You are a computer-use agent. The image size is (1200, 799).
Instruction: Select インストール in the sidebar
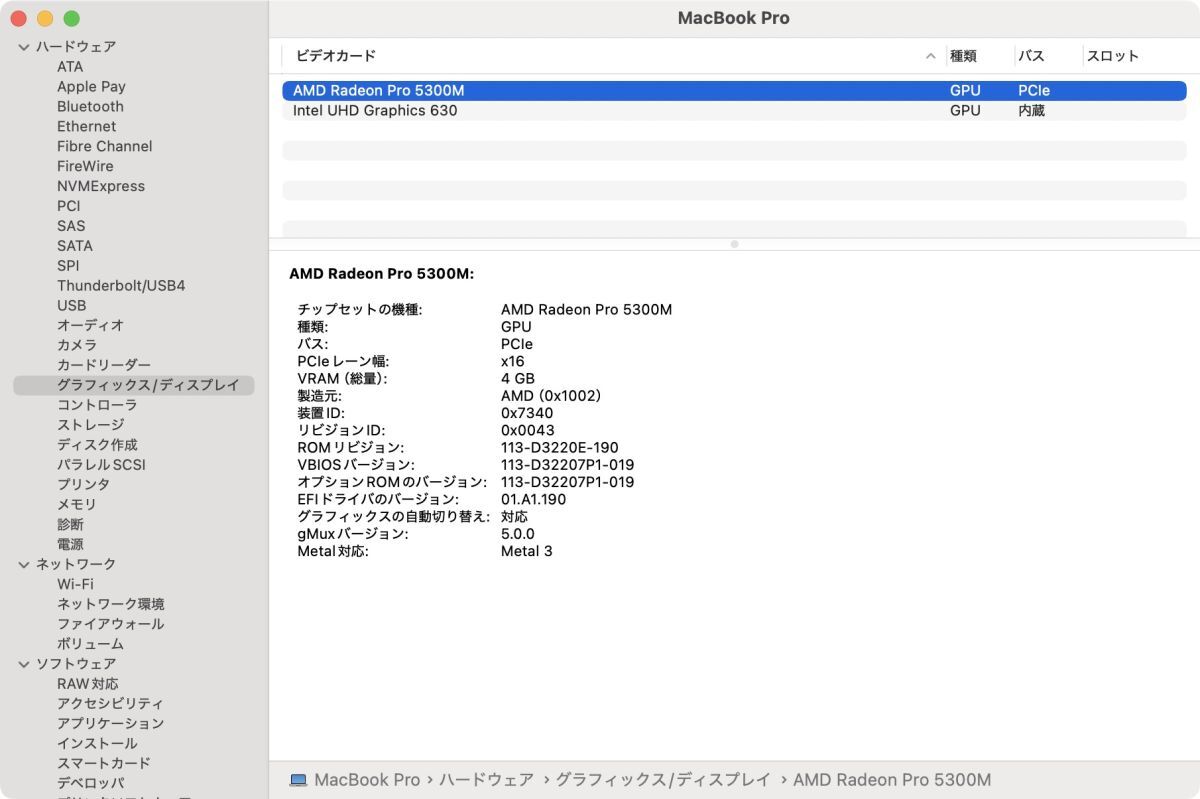pos(97,743)
